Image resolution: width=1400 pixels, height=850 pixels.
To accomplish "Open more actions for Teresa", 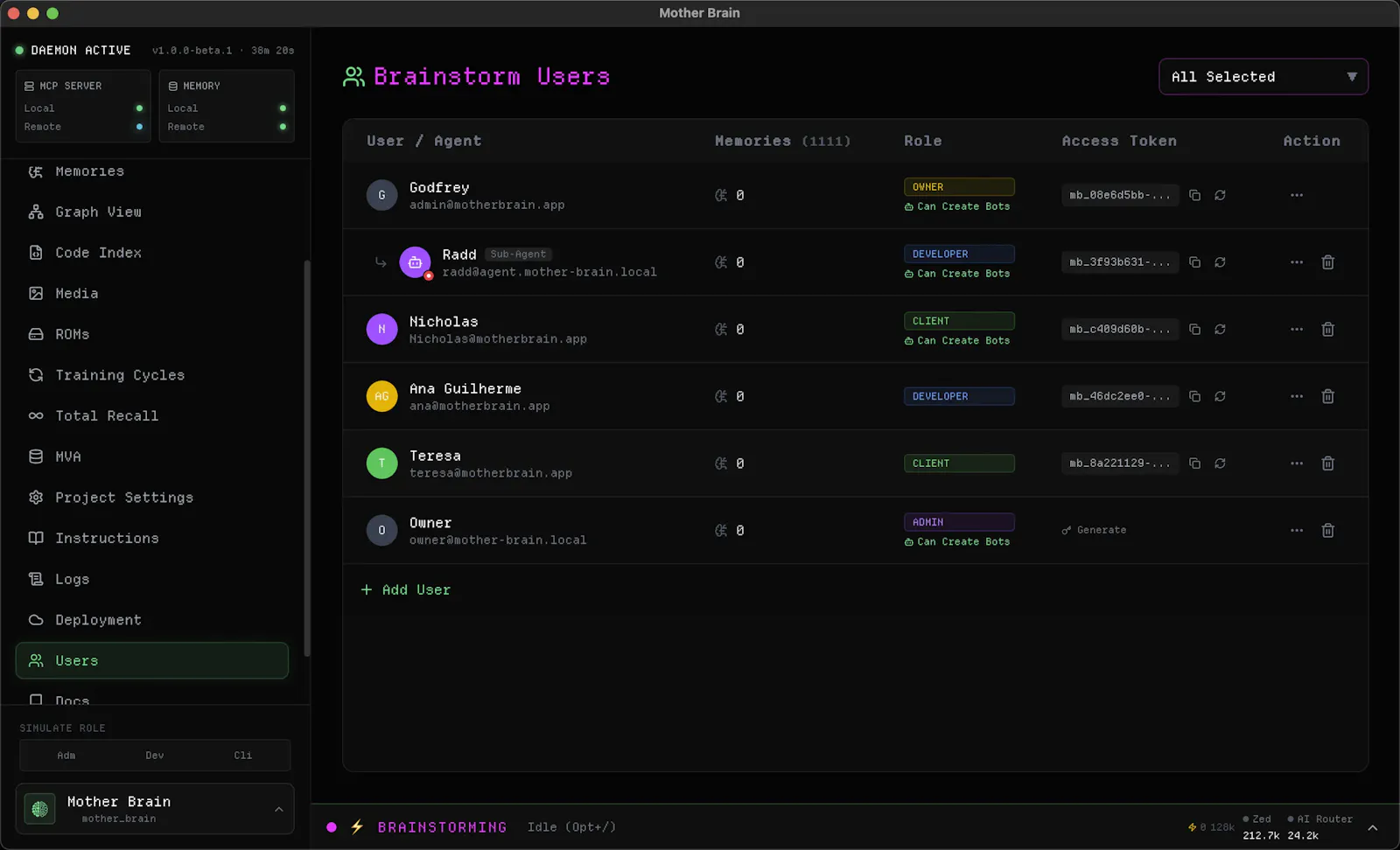I will (x=1297, y=463).
